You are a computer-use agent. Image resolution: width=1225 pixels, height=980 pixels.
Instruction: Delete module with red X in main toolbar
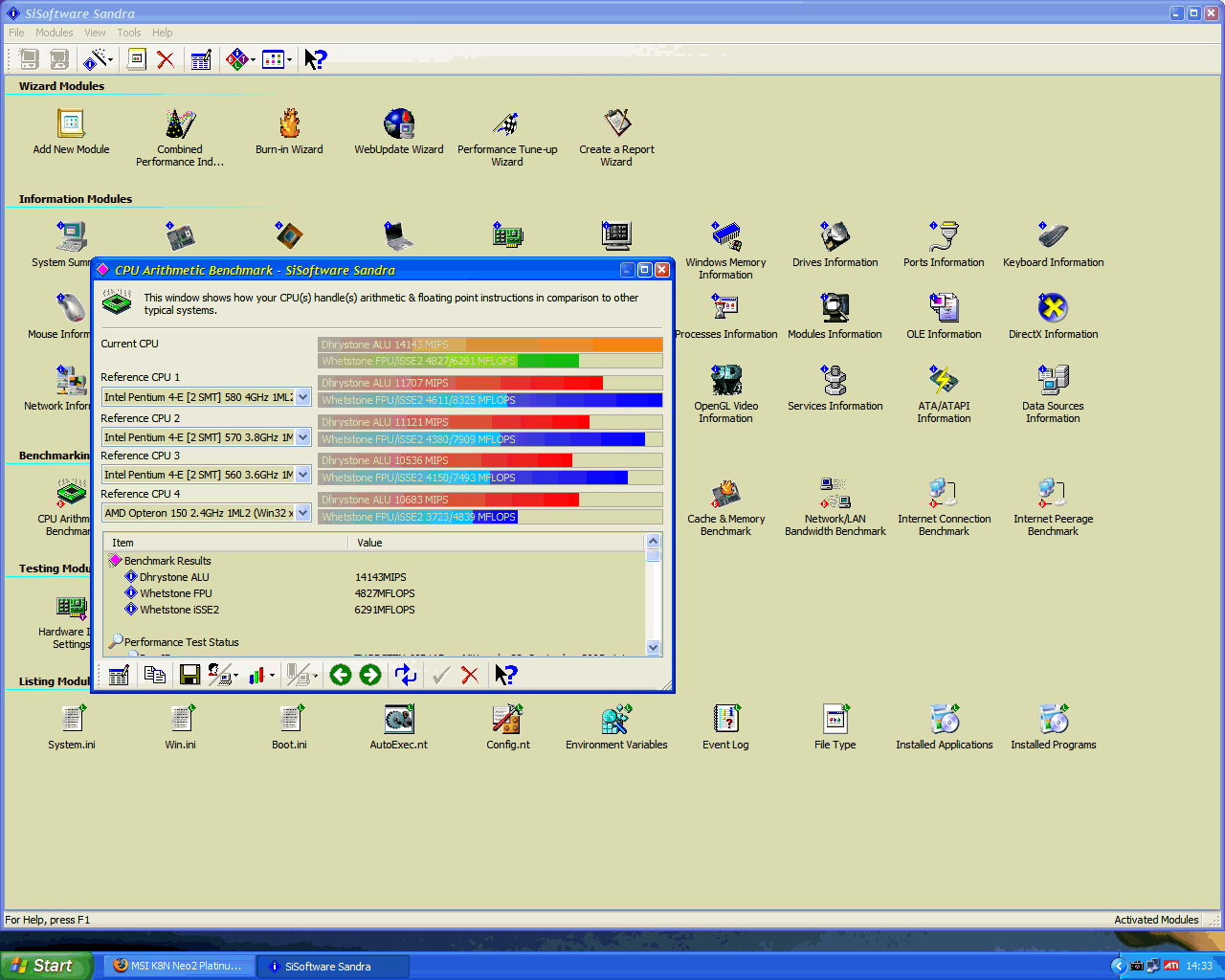click(166, 59)
